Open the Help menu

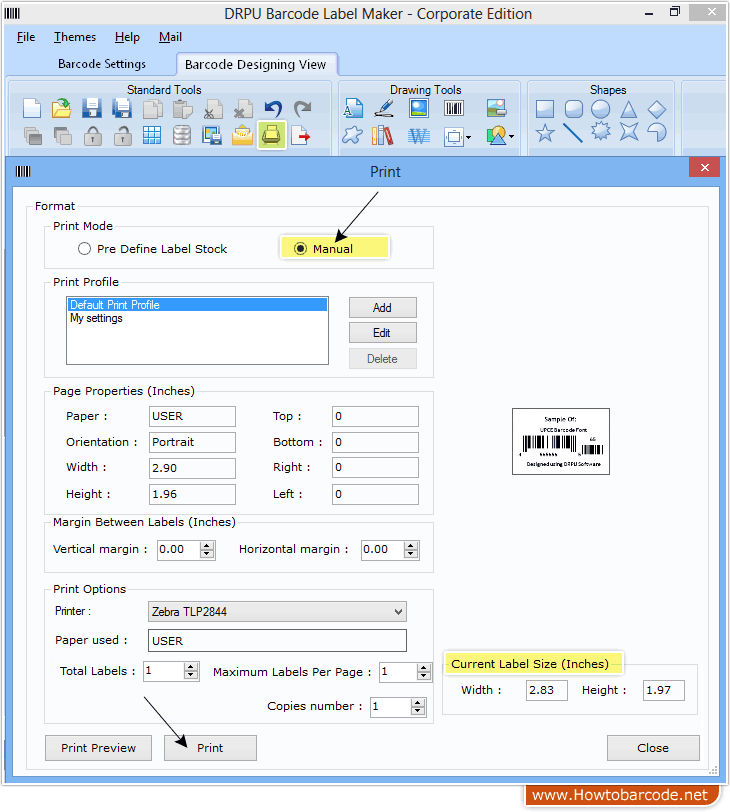[x=127, y=37]
